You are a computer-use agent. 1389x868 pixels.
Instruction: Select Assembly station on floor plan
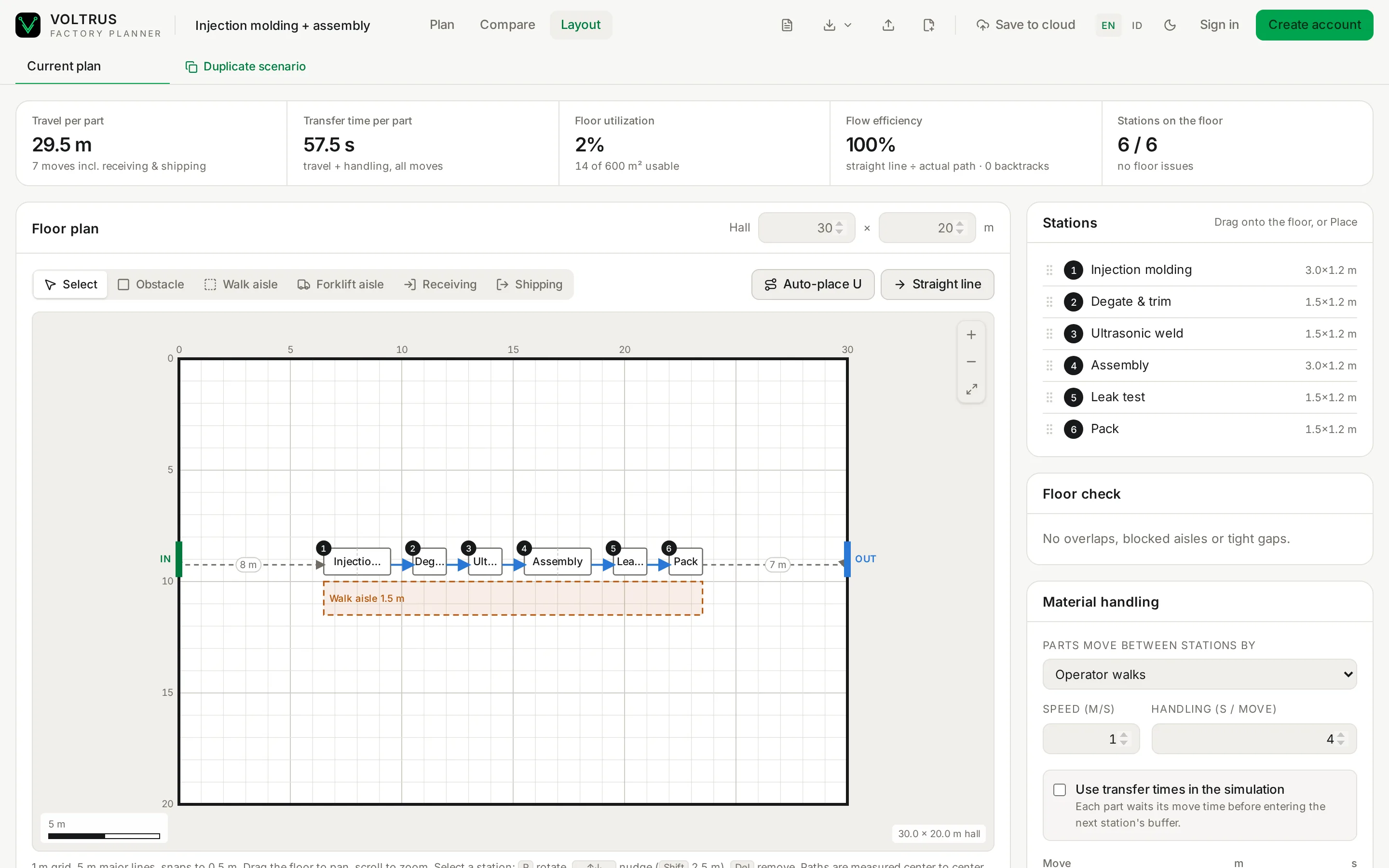(x=558, y=561)
